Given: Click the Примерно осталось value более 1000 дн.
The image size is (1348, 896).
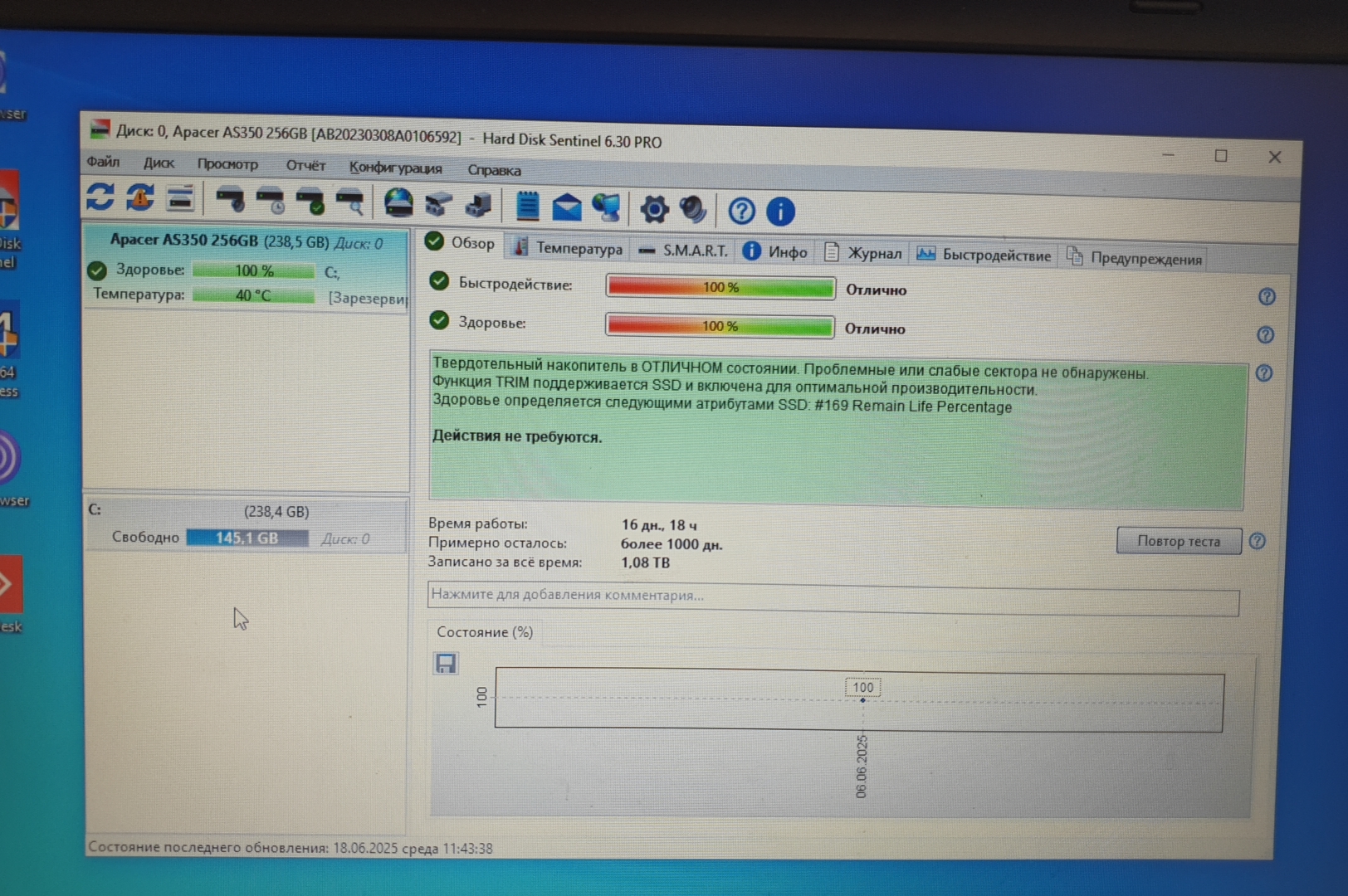Looking at the screenshot, I should click(x=672, y=544).
